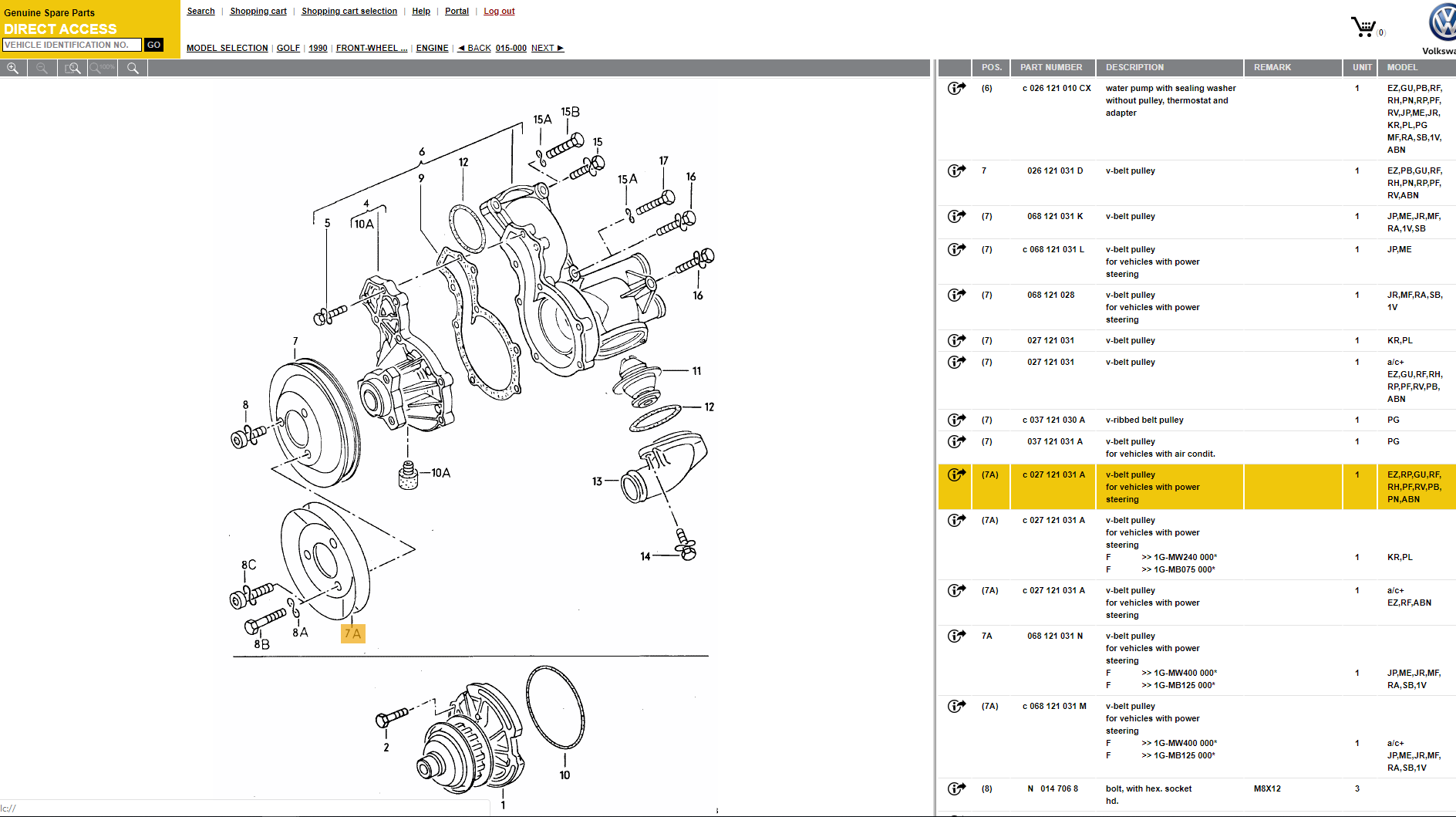Screen dimensions: 1456x817
Task: Go to MODEL SELECTION breadcrumb
Action: [x=227, y=48]
